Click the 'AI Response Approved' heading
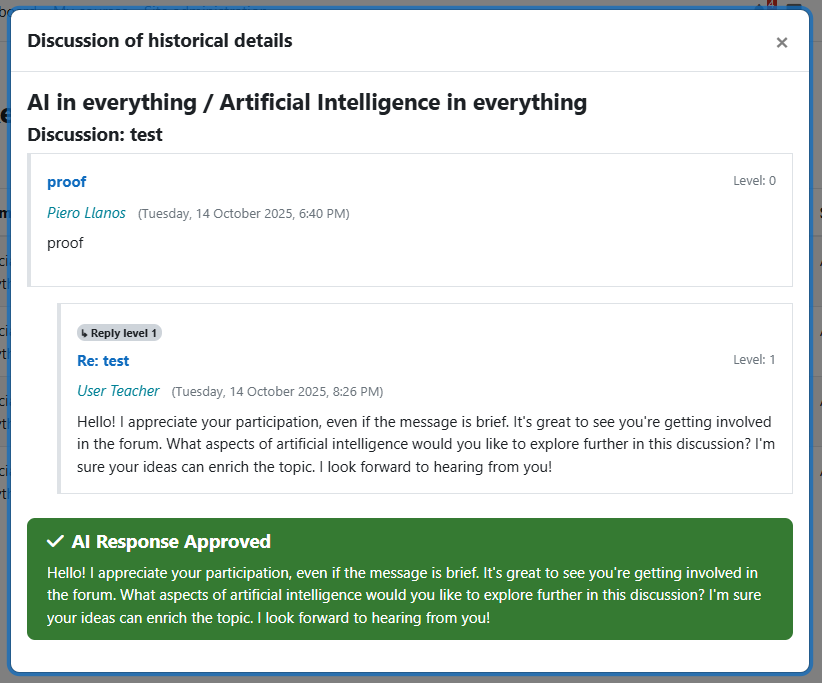This screenshot has width=822, height=683. point(171,541)
